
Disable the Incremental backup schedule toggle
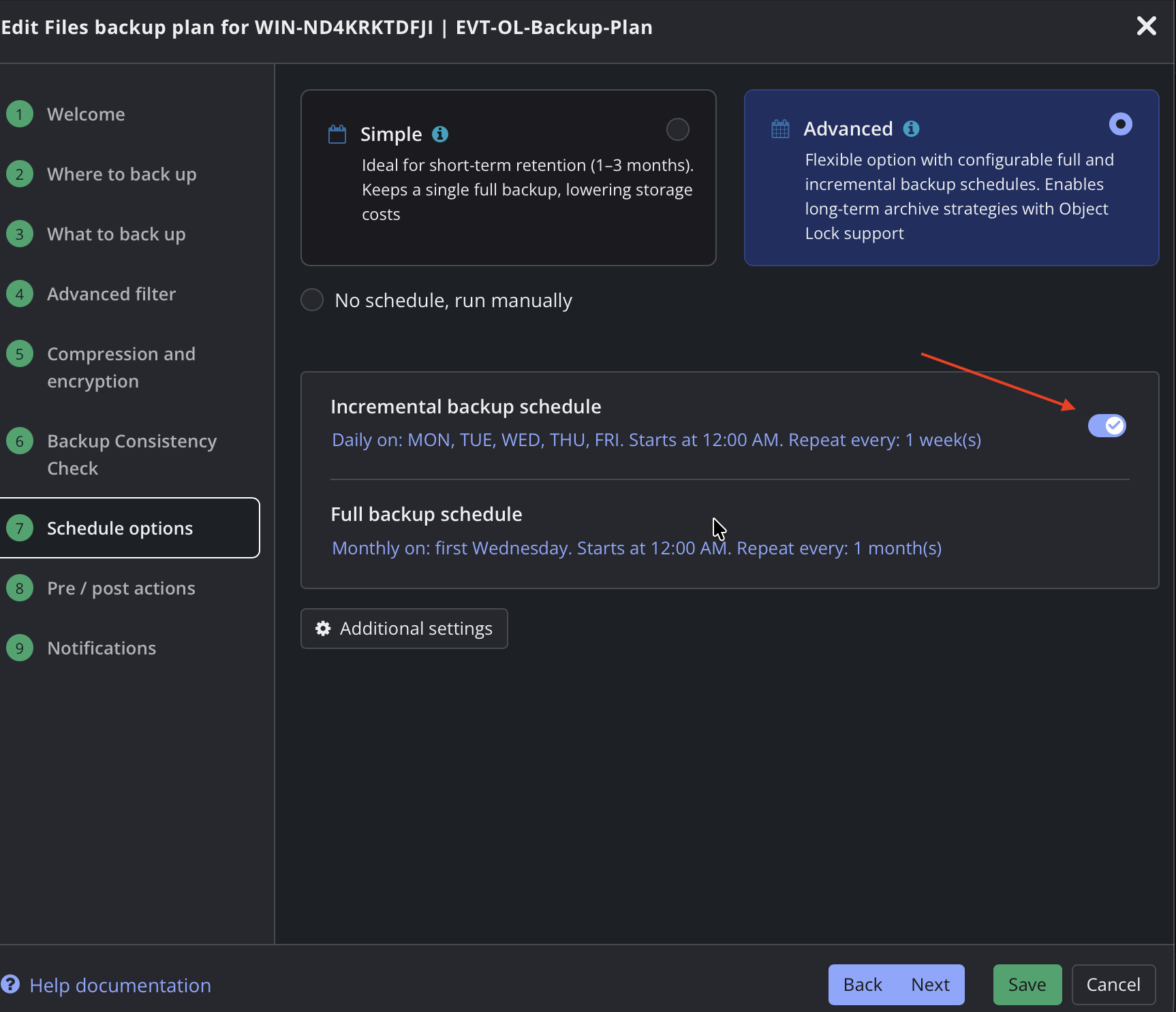point(1107,426)
